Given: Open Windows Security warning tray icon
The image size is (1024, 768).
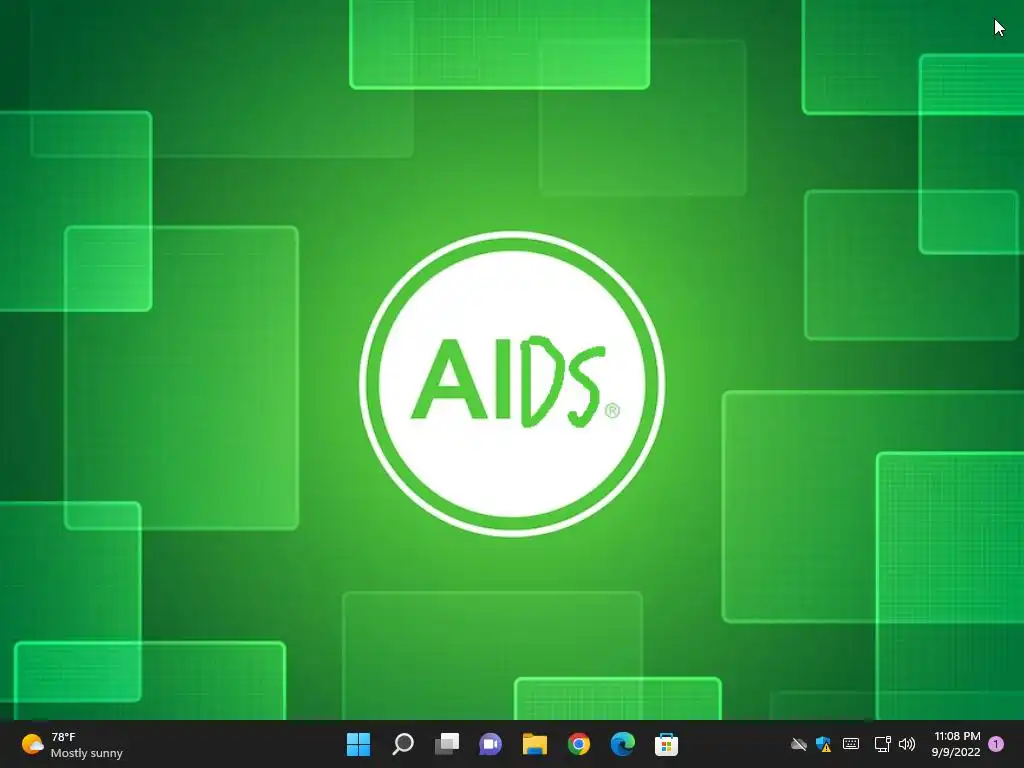Looking at the screenshot, I should pos(824,744).
